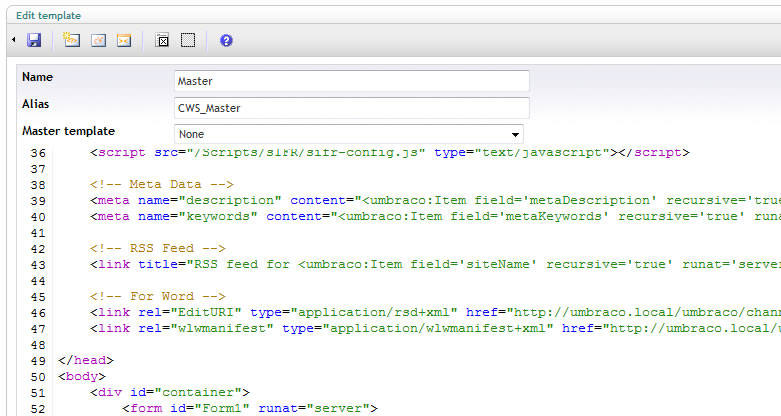The image size is (781, 416).
Task: Open the insert dictionary item tool
Action: point(99,40)
